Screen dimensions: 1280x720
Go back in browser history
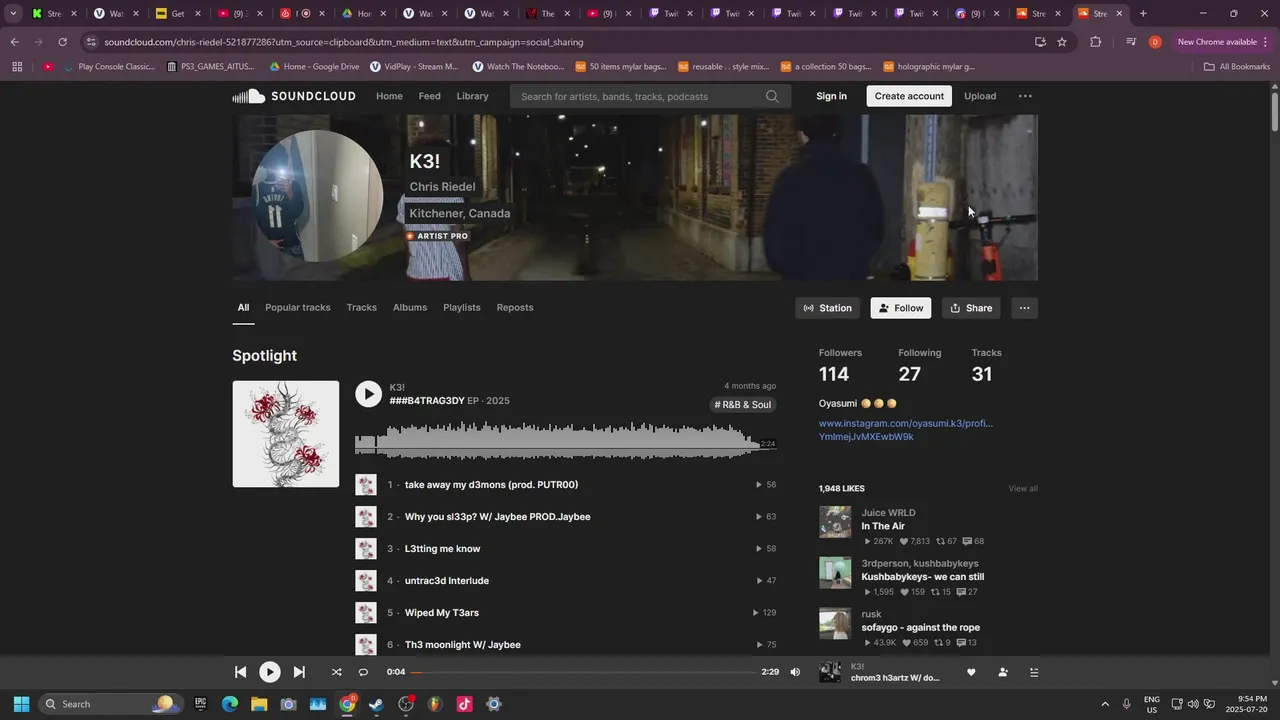coord(14,42)
